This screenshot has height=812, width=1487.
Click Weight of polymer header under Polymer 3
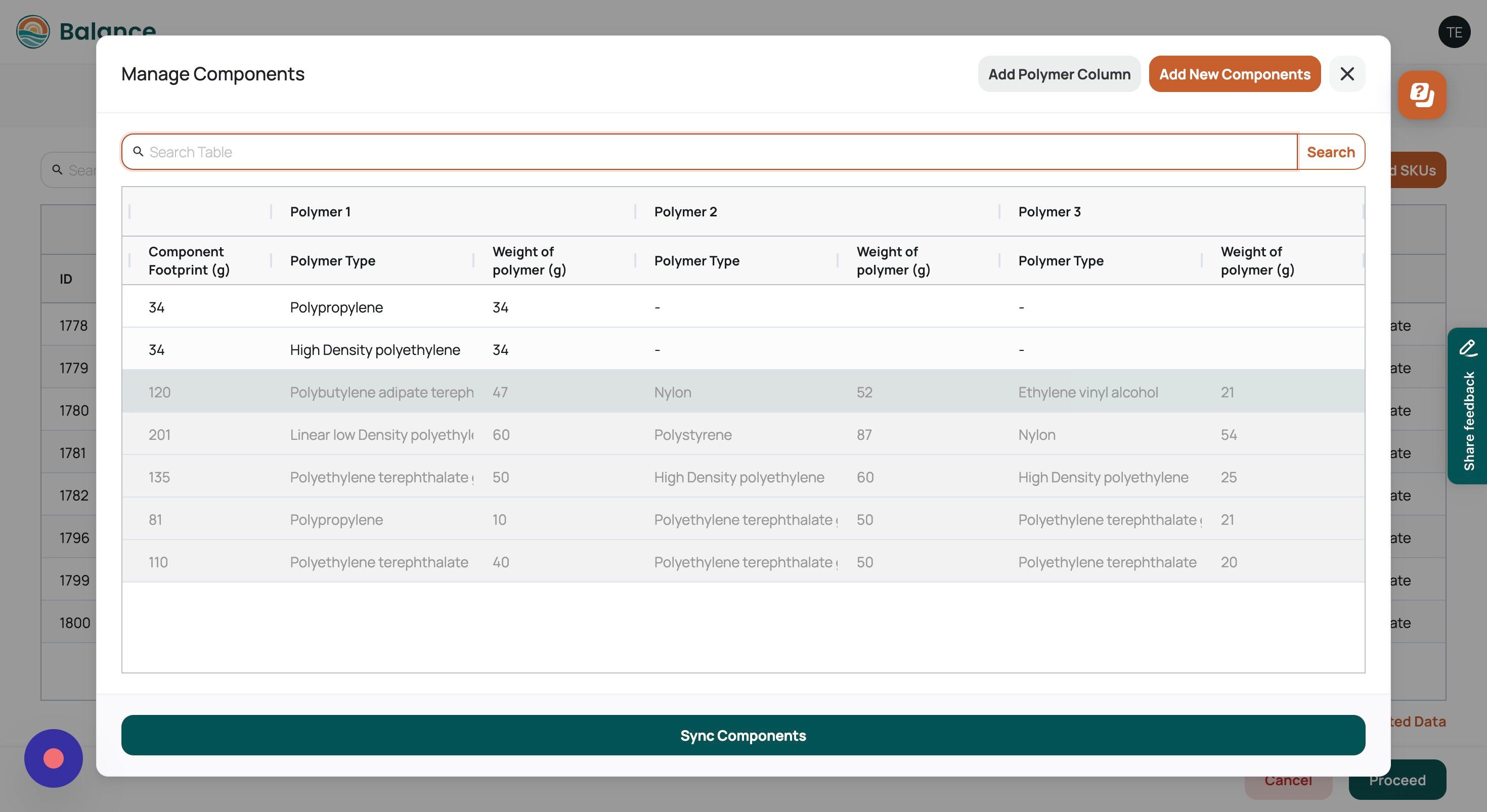[1257, 261]
